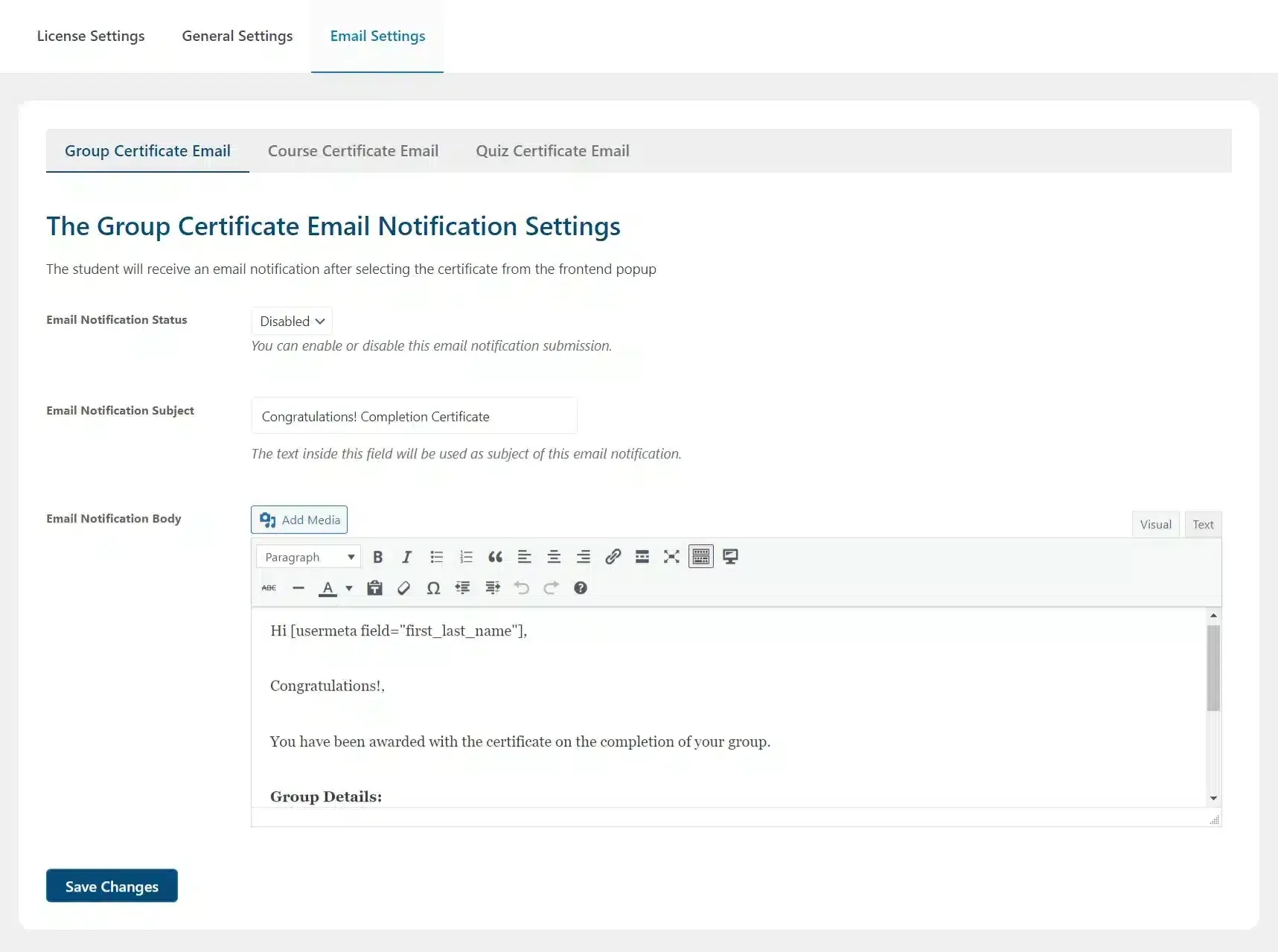Open the Paragraph style dropdown

pyautogui.click(x=307, y=557)
